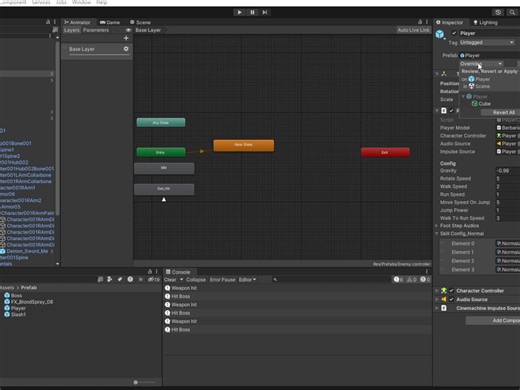Click the Add Component button
520x390 pixels.
(493, 320)
